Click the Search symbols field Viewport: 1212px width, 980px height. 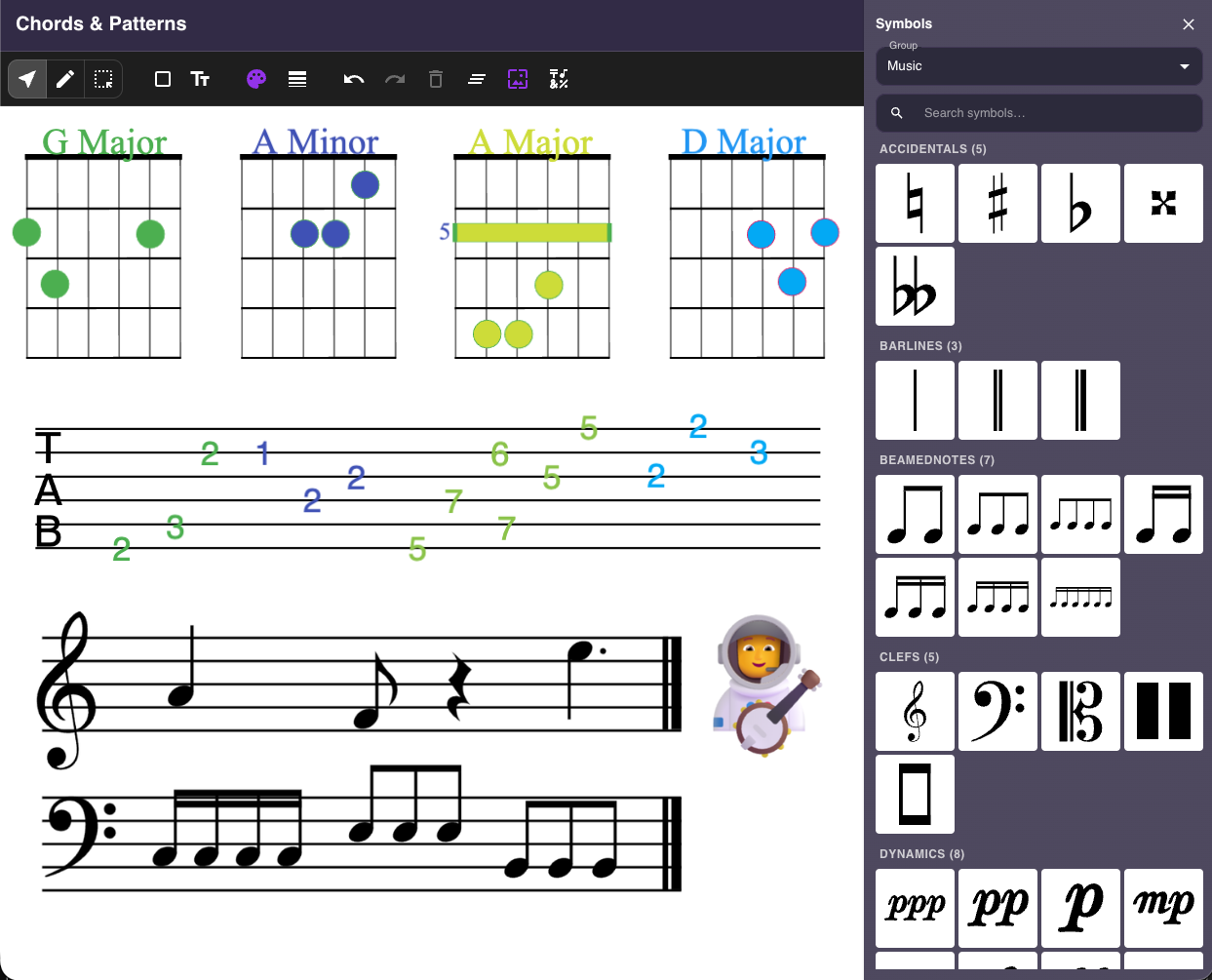pyautogui.click(x=1038, y=113)
